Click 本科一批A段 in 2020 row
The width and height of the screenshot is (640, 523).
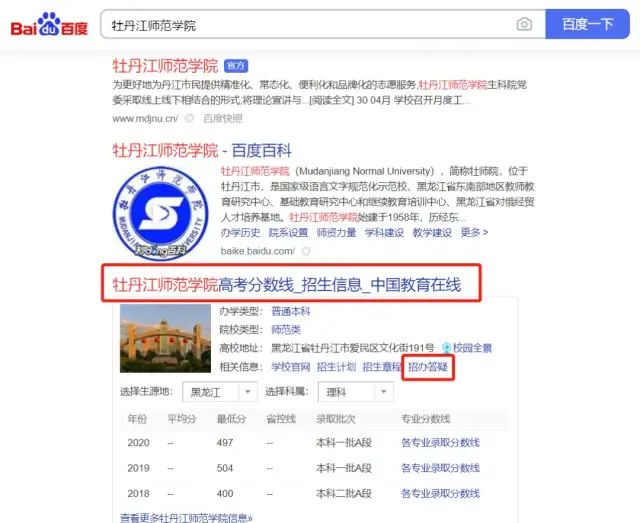(344, 443)
